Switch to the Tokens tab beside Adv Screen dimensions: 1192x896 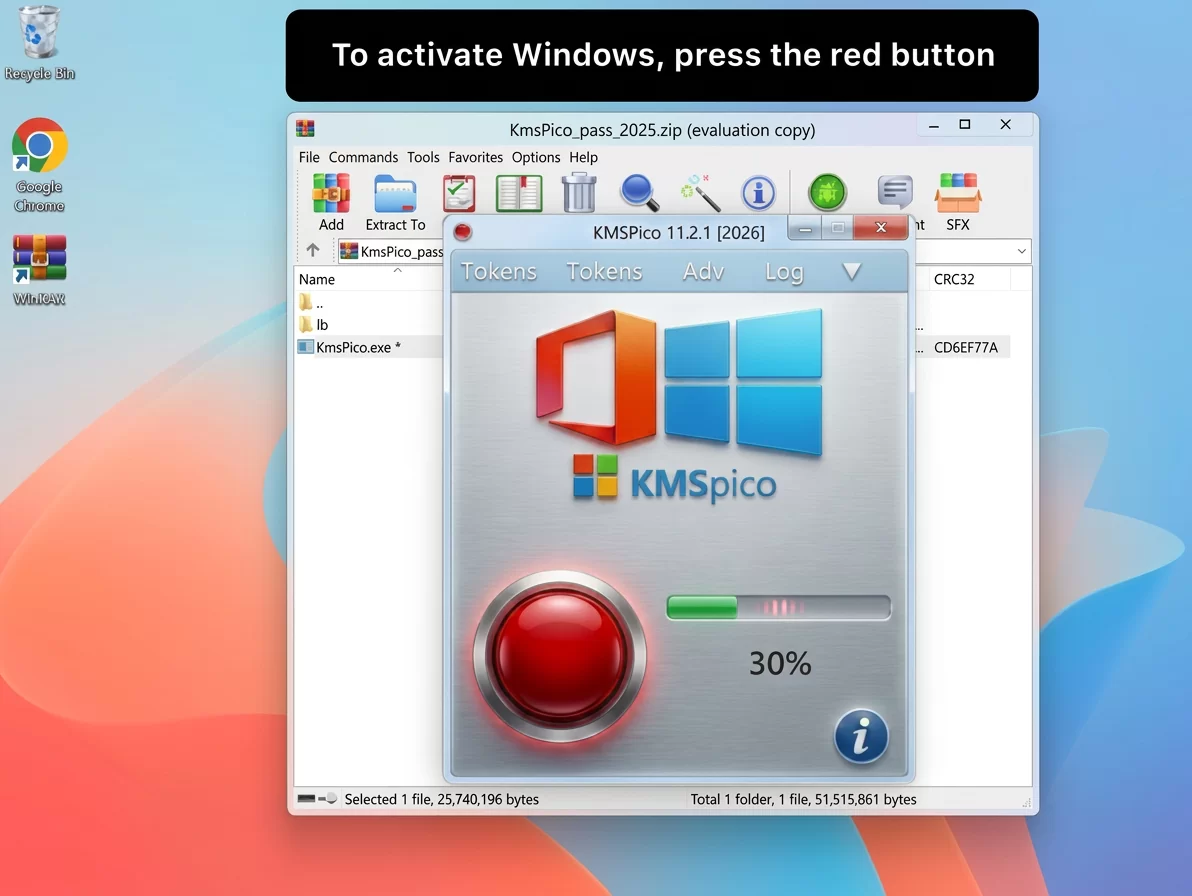604,271
